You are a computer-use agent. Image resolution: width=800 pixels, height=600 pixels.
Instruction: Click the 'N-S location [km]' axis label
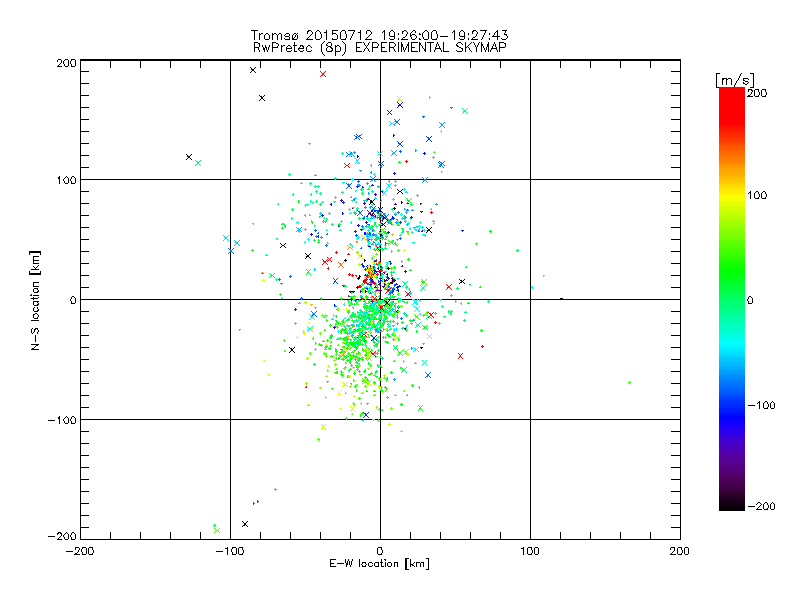click(35, 300)
